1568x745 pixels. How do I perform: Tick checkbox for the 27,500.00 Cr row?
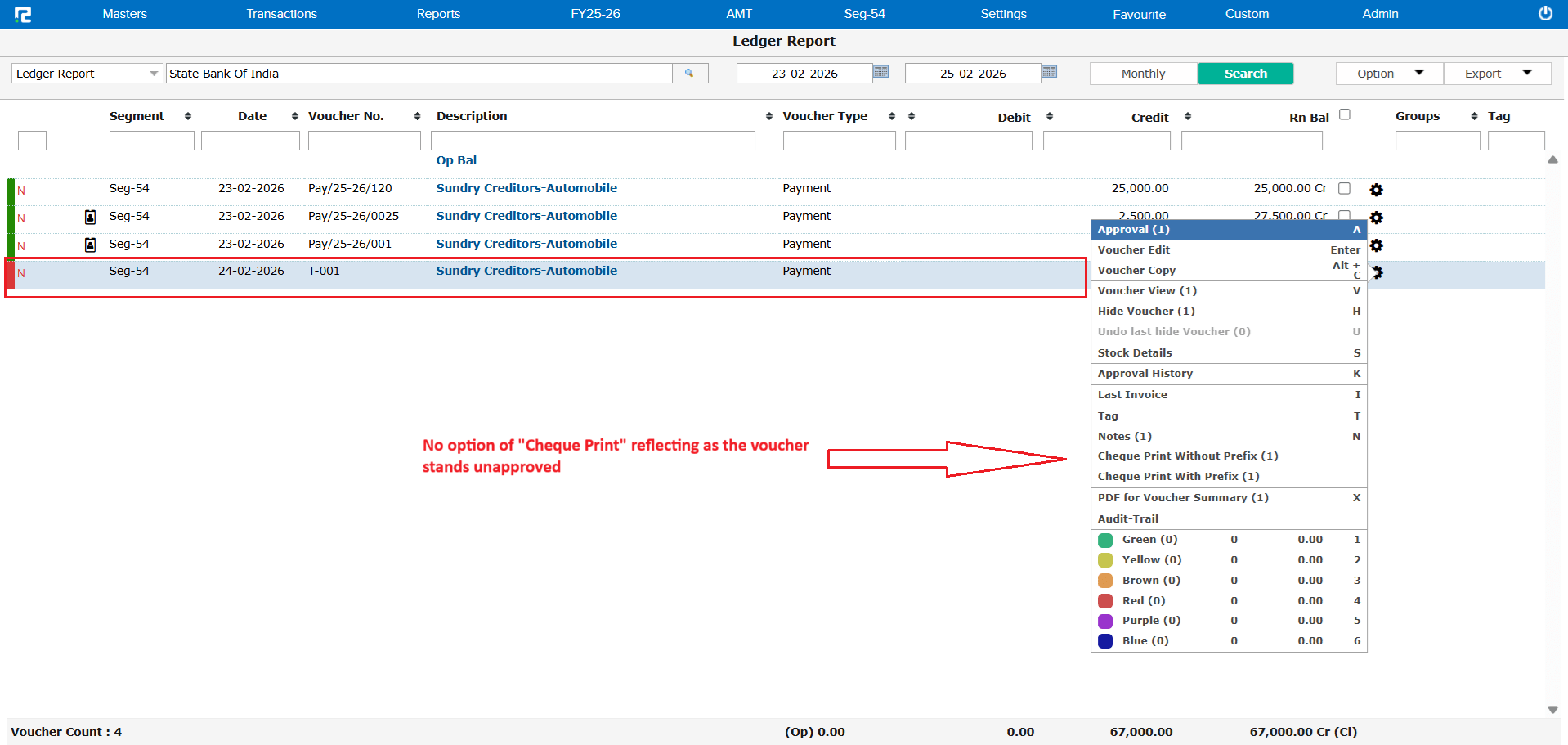click(x=1344, y=215)
